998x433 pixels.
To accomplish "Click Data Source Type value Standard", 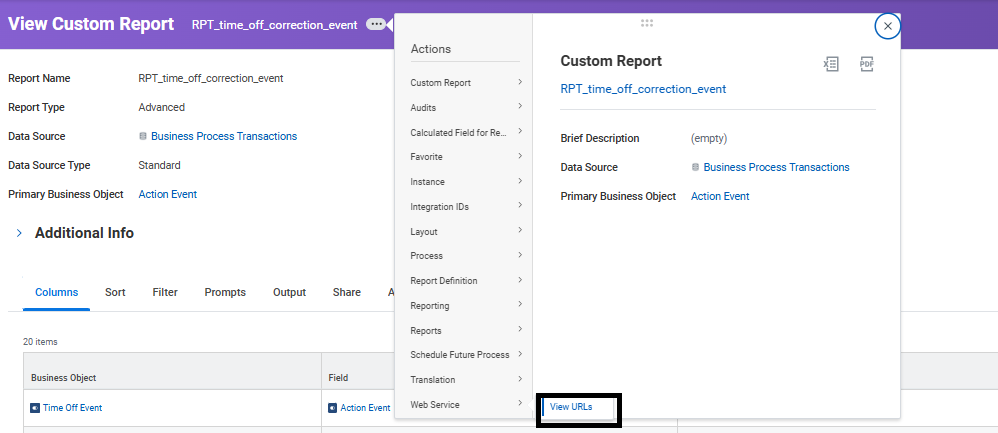I will [160, 166].
